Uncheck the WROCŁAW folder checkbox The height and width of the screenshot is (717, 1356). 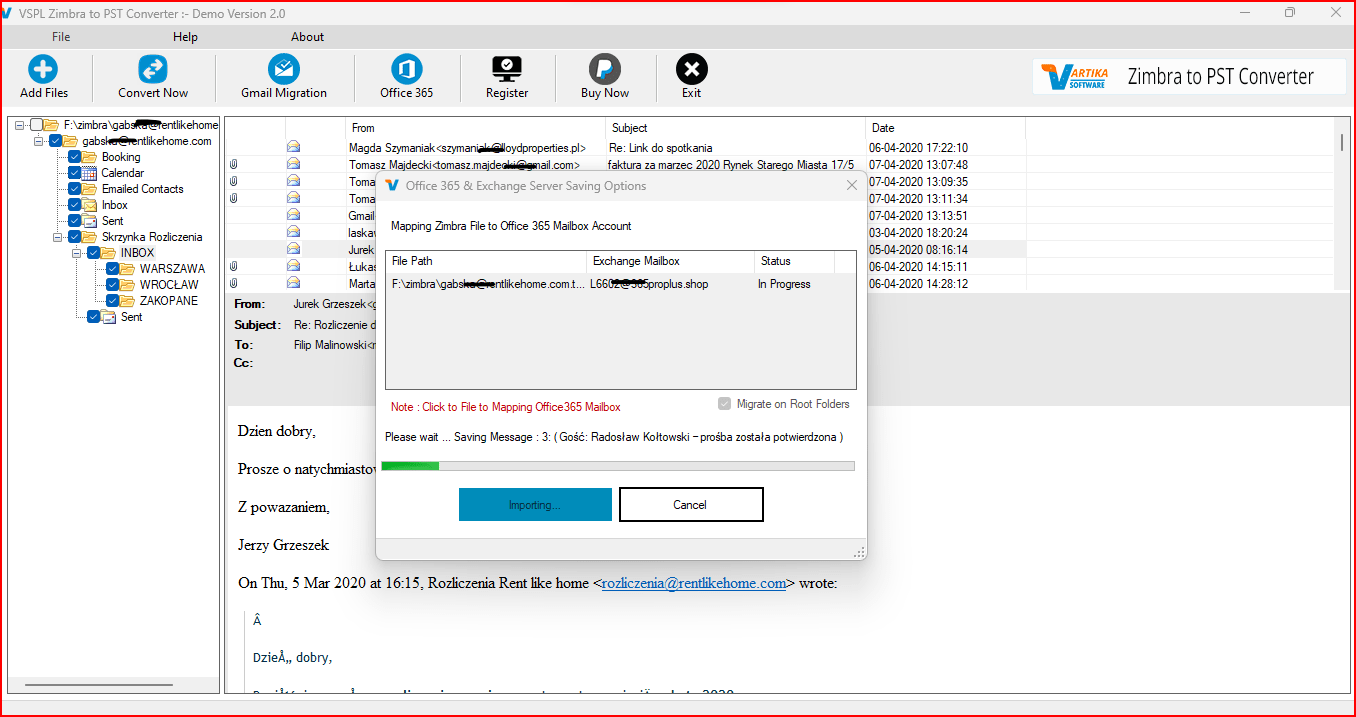coord(112,285)
